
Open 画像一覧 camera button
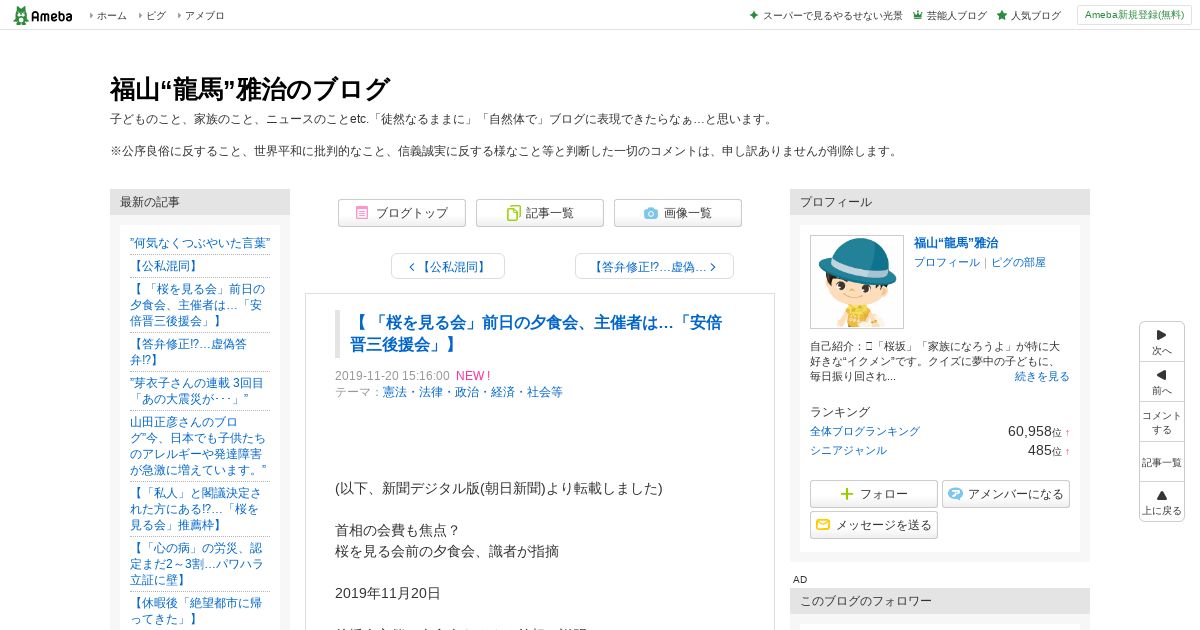point(678,213)
